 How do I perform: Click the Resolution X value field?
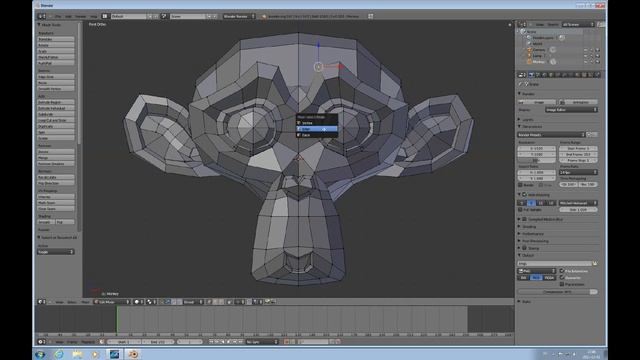536,149
